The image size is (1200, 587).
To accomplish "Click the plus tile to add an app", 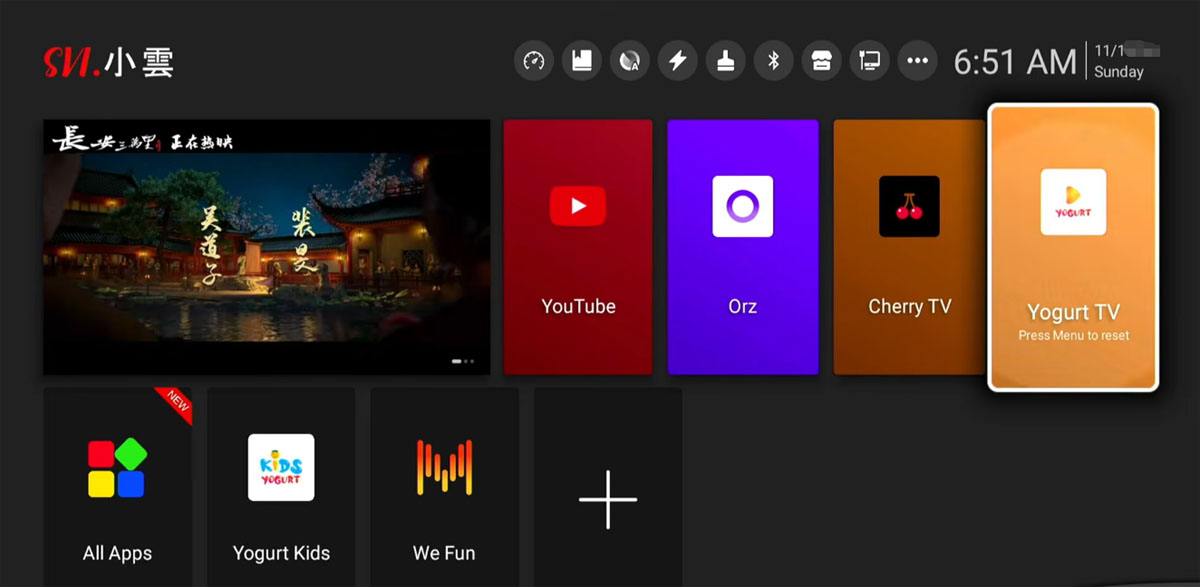I will coord(608,487).
